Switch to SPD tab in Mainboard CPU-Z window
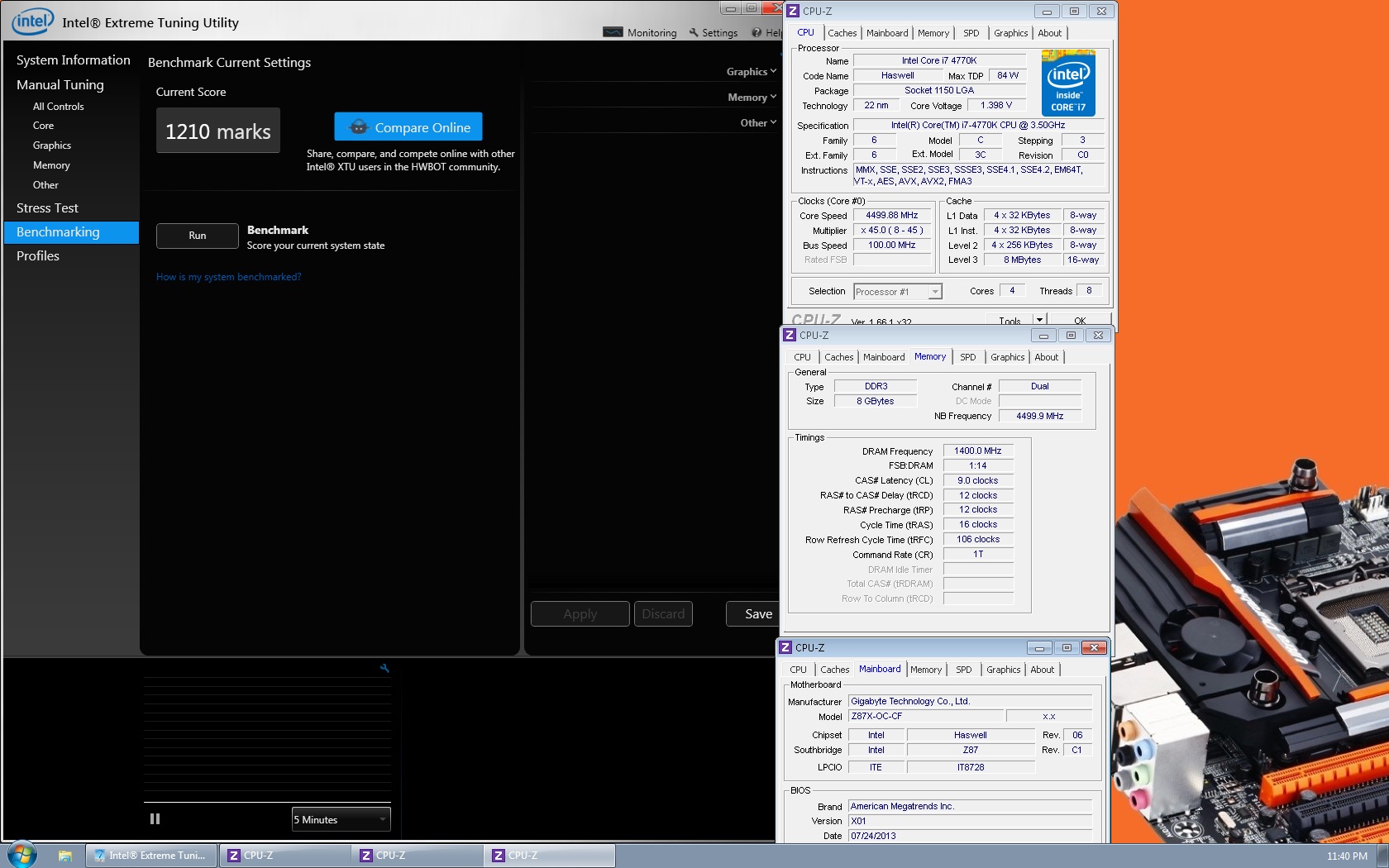Screen dimensions: 1389x868 964,670
